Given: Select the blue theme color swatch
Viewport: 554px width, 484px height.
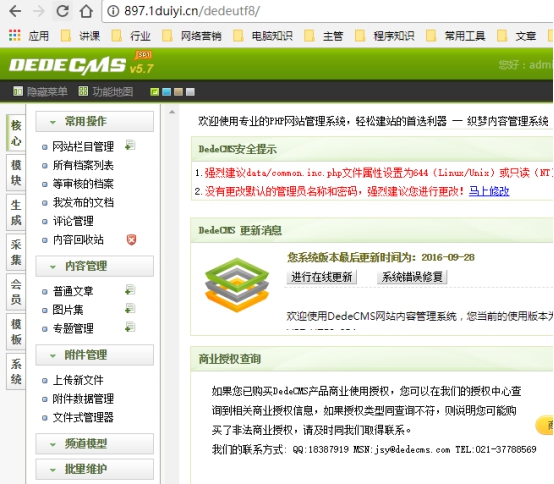Looking at the screenshot, I should [x=166, y=92].
